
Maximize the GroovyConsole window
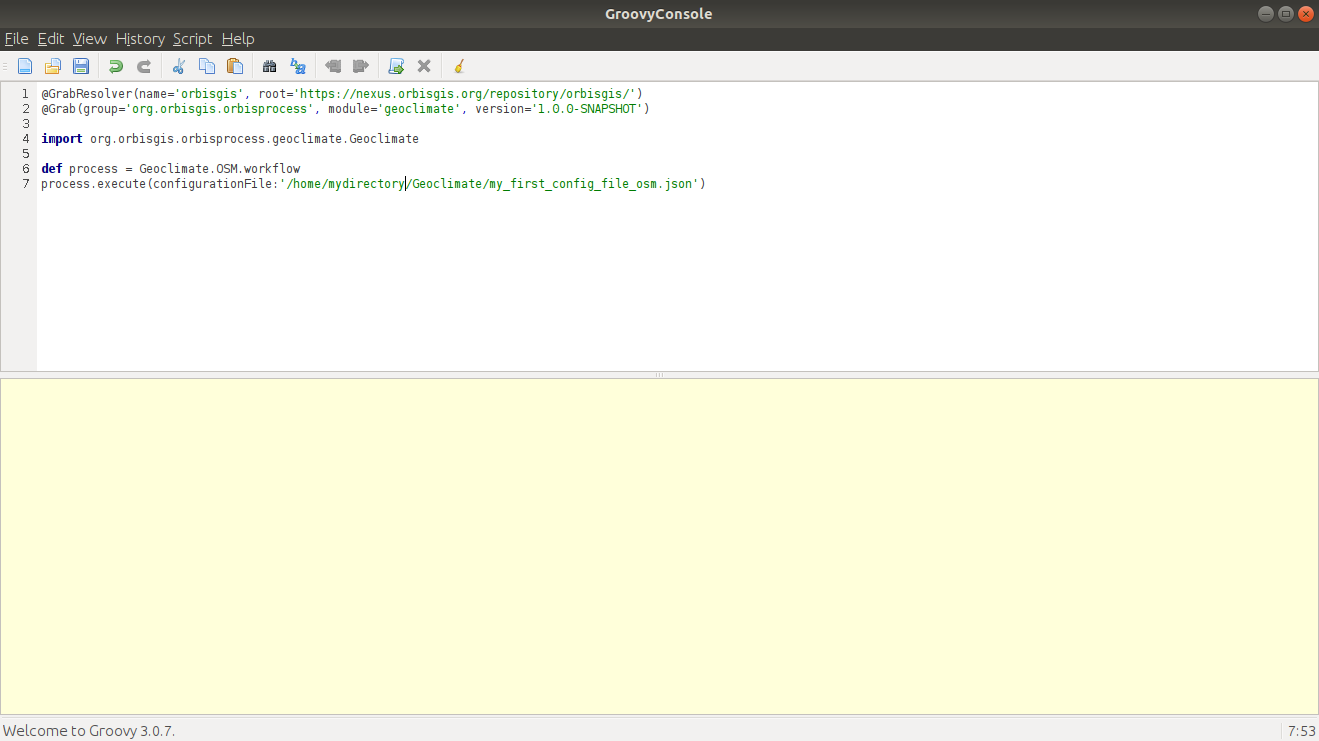point(1286,13)
